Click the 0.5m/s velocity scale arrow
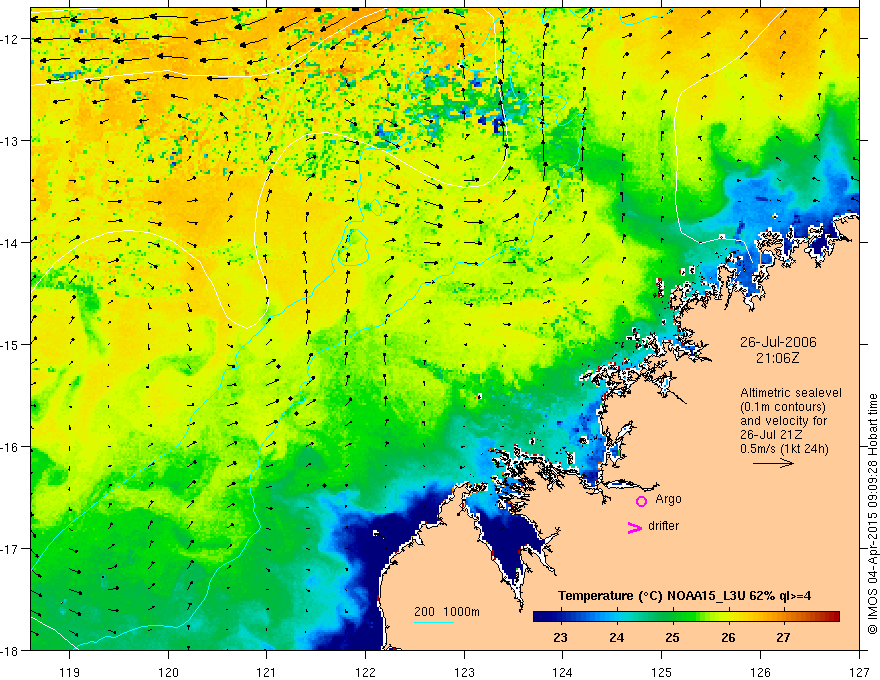880x680 pixels. point(773,463)
